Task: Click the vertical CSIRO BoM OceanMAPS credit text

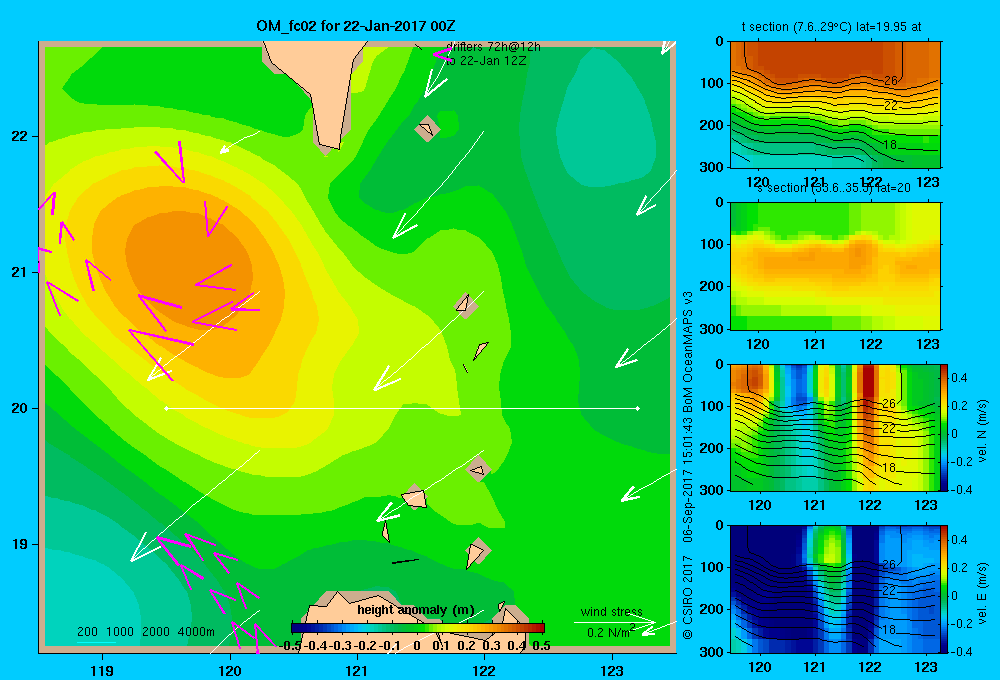Action: [688, 464]
